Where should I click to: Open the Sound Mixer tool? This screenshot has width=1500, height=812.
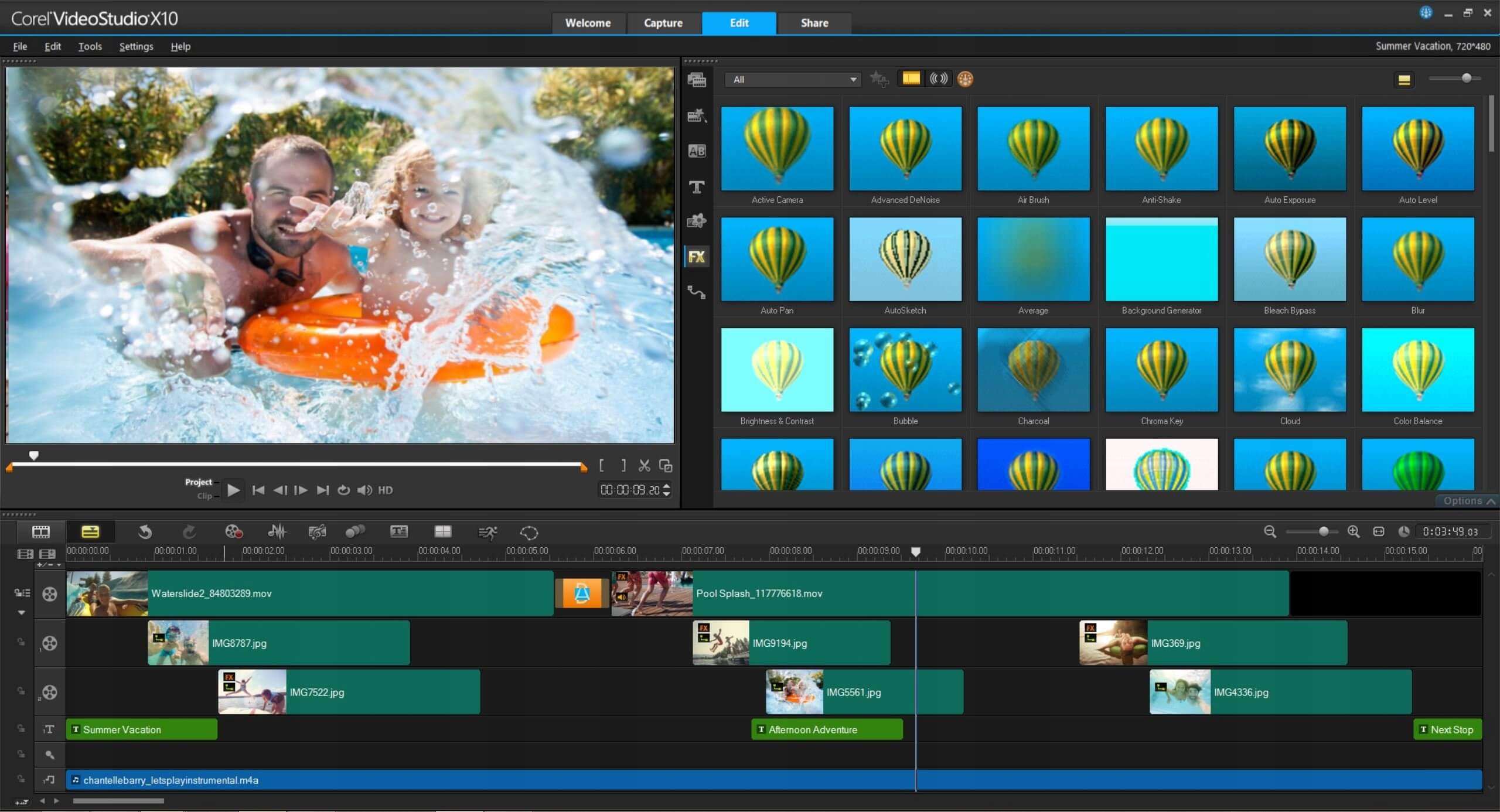pyautogui.click(x=277, y=532)
